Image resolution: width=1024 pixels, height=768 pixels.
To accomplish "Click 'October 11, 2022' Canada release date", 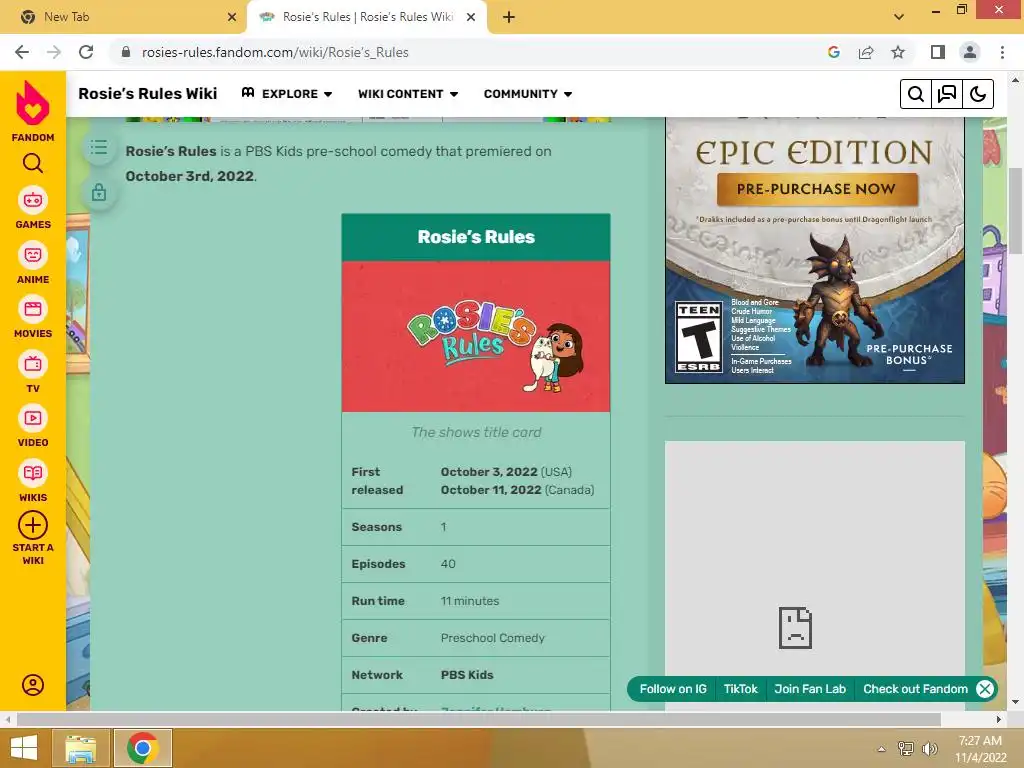I will click(x=490, y=490).
